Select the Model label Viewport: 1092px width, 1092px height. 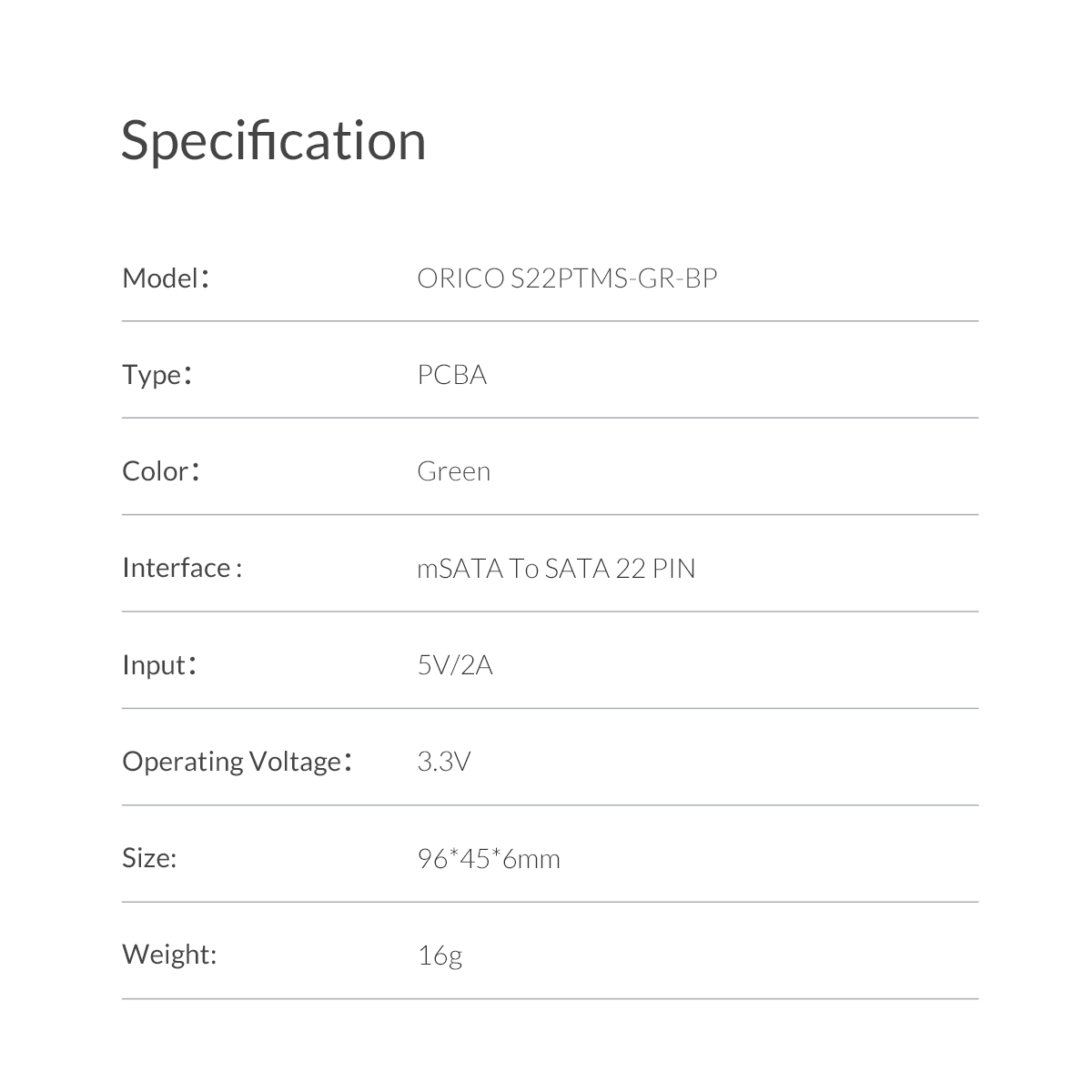167,278
